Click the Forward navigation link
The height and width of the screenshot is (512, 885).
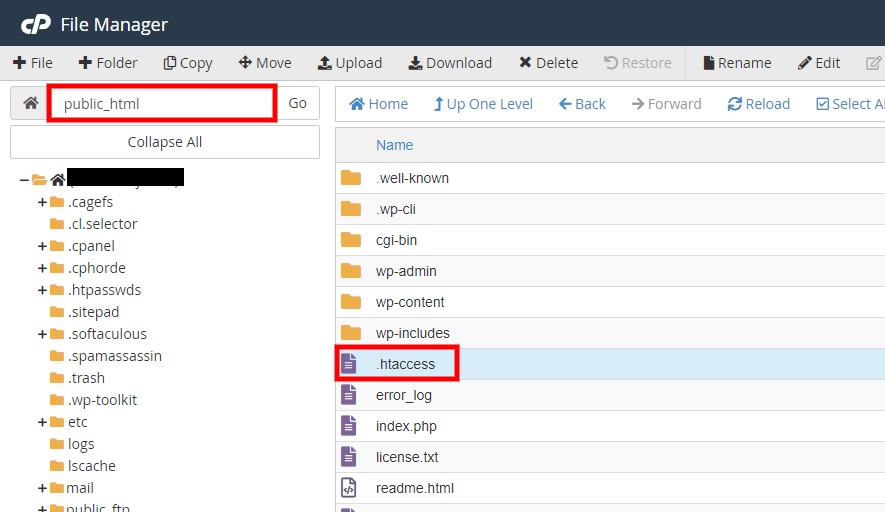point(667,104)
